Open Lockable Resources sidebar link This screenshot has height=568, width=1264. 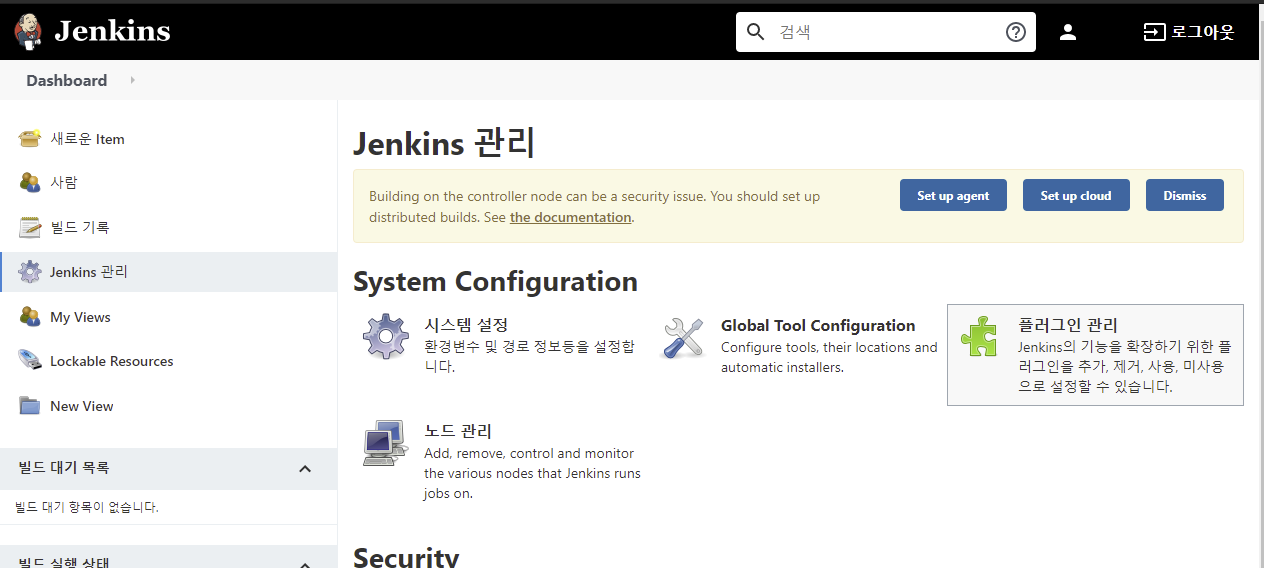pos(112,361)
